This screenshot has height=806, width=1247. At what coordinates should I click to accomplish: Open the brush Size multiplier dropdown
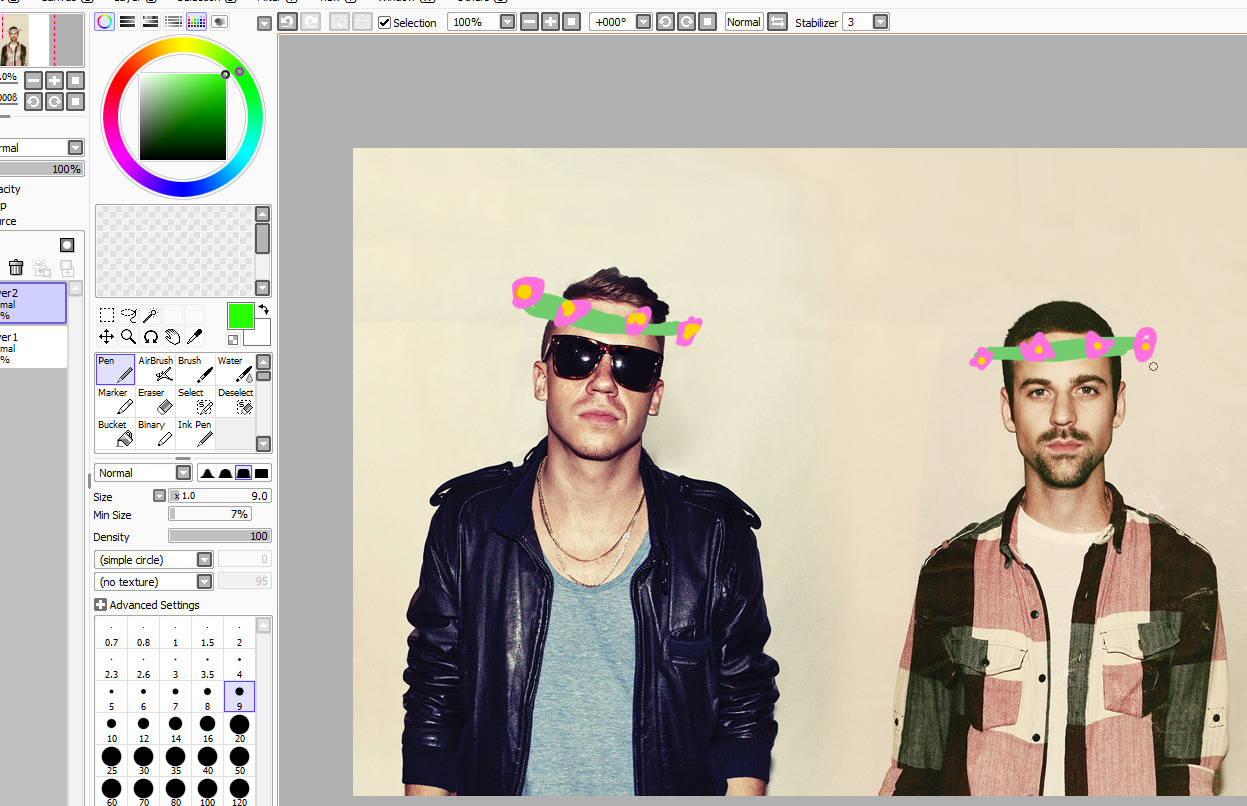coord(159,496)
